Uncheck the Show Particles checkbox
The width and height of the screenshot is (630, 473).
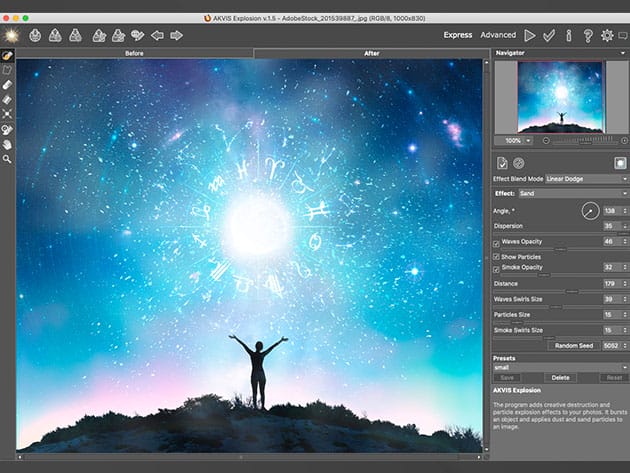(497, 256)
